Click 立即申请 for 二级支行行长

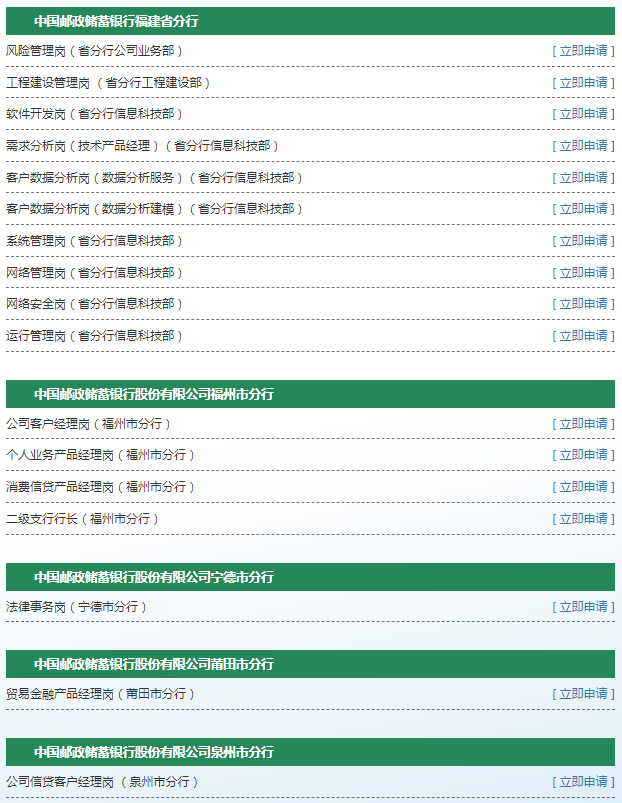[583, 519]
